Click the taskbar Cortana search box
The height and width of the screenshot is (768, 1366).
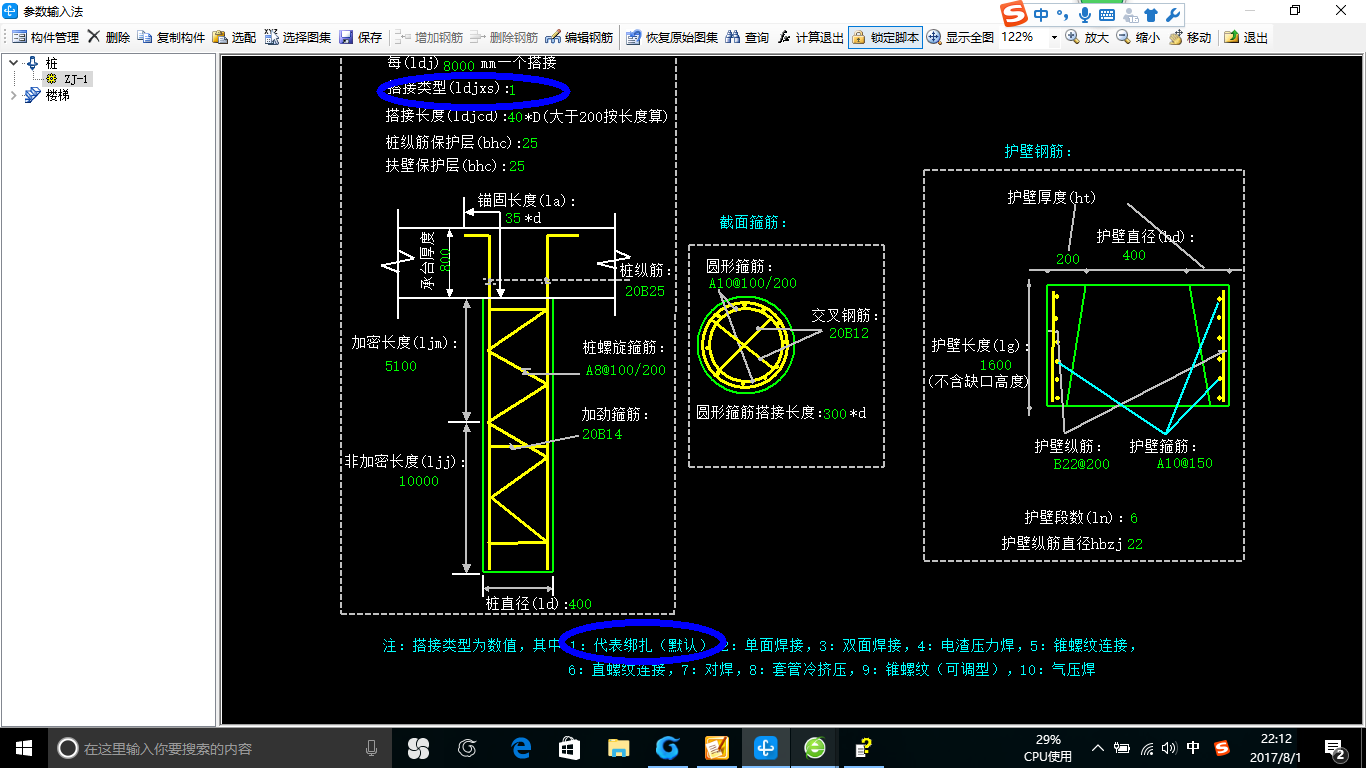coord(220,748)
